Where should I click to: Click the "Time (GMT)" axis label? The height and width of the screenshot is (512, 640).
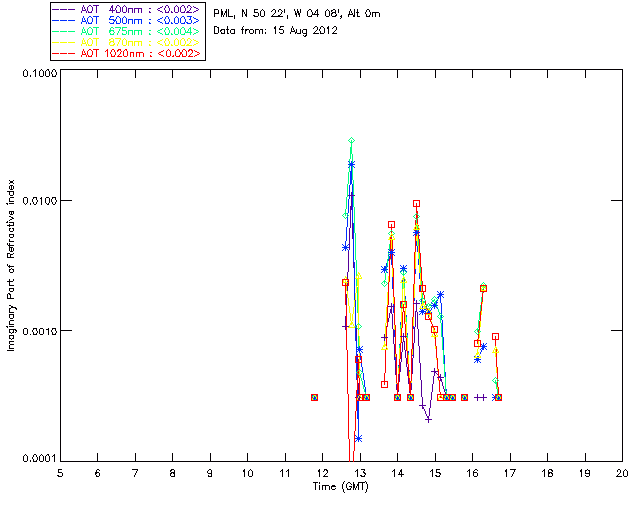[341, 486]
